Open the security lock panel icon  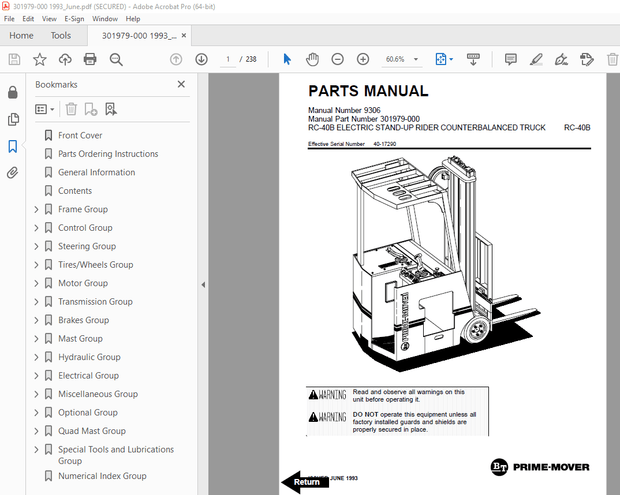13,92
